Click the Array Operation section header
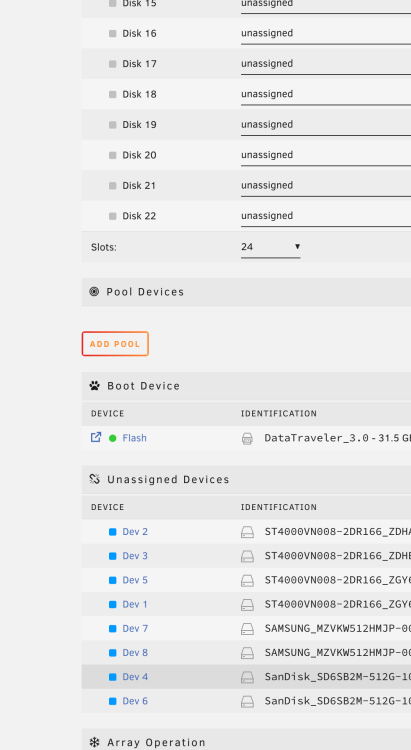The image size is (411, 750). click(x=246, y=739)
